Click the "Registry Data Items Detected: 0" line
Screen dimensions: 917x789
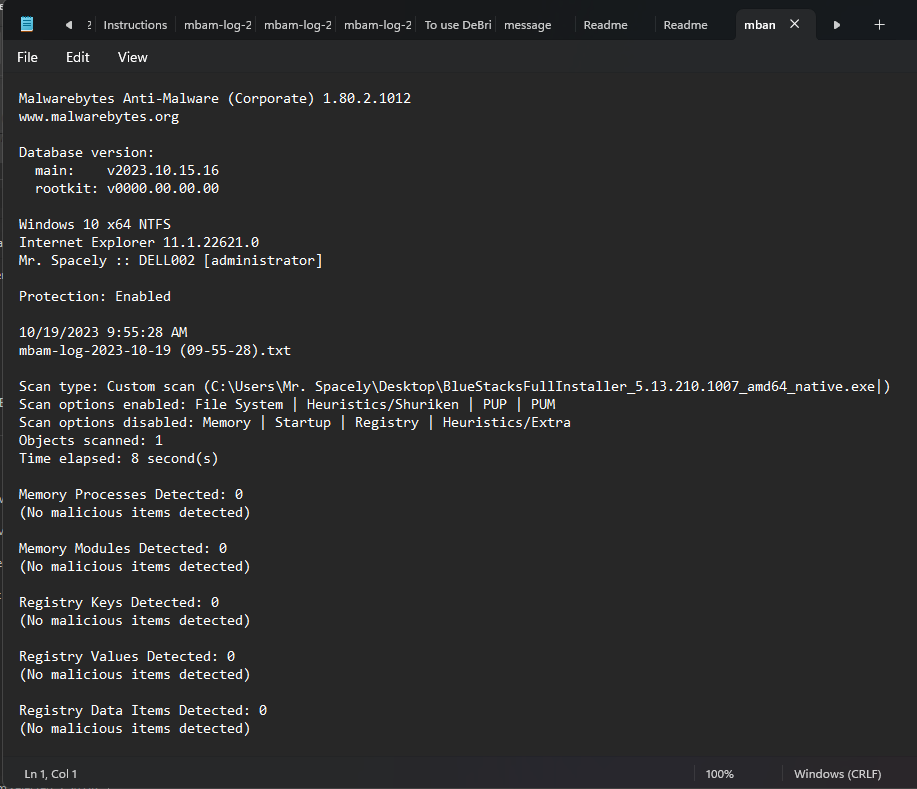click(143, 711)
